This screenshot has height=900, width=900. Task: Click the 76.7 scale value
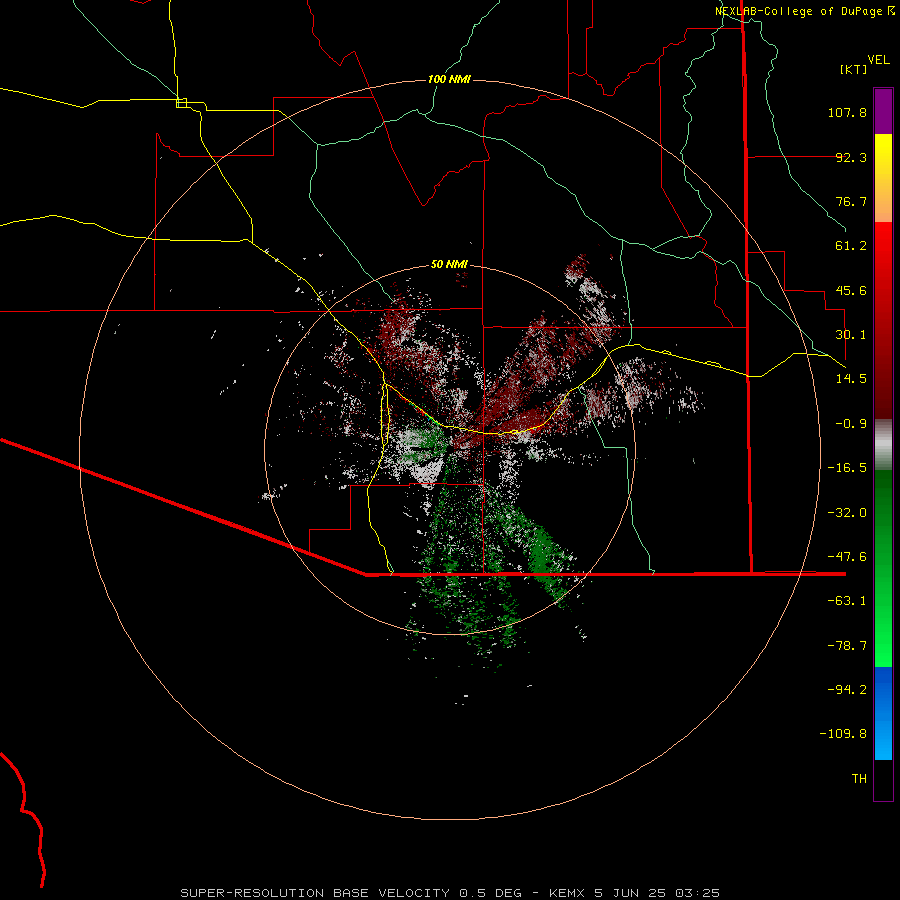pos(851,201)
